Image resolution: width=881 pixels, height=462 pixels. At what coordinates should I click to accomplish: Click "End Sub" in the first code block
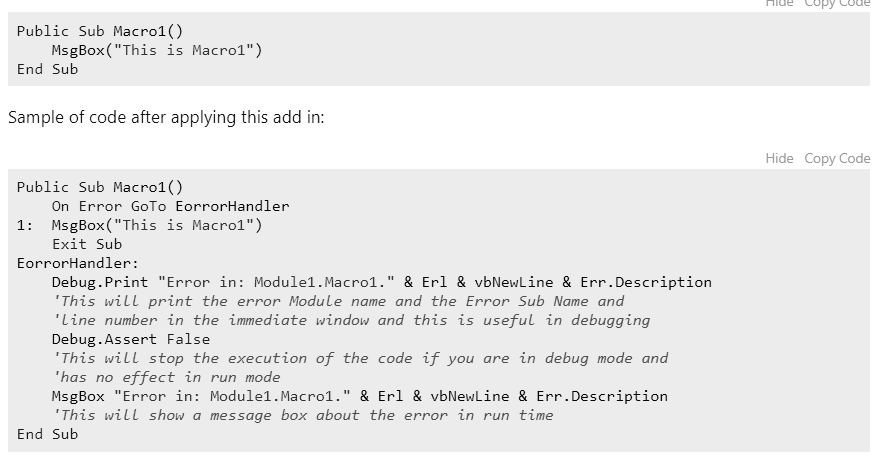47,70
